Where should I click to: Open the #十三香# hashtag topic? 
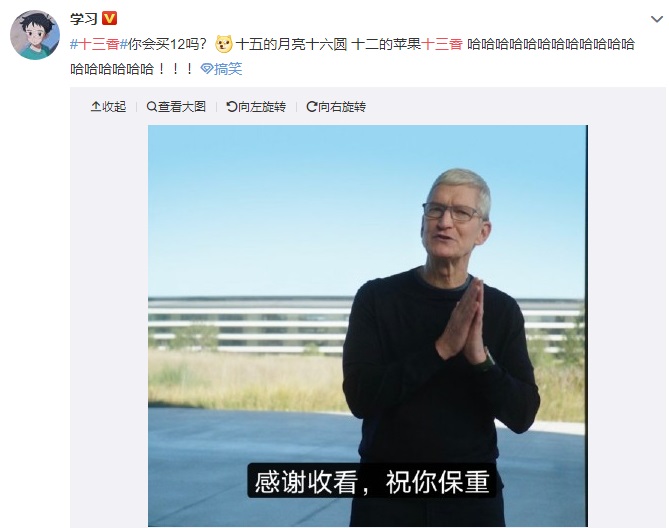(x=99, y=44)
